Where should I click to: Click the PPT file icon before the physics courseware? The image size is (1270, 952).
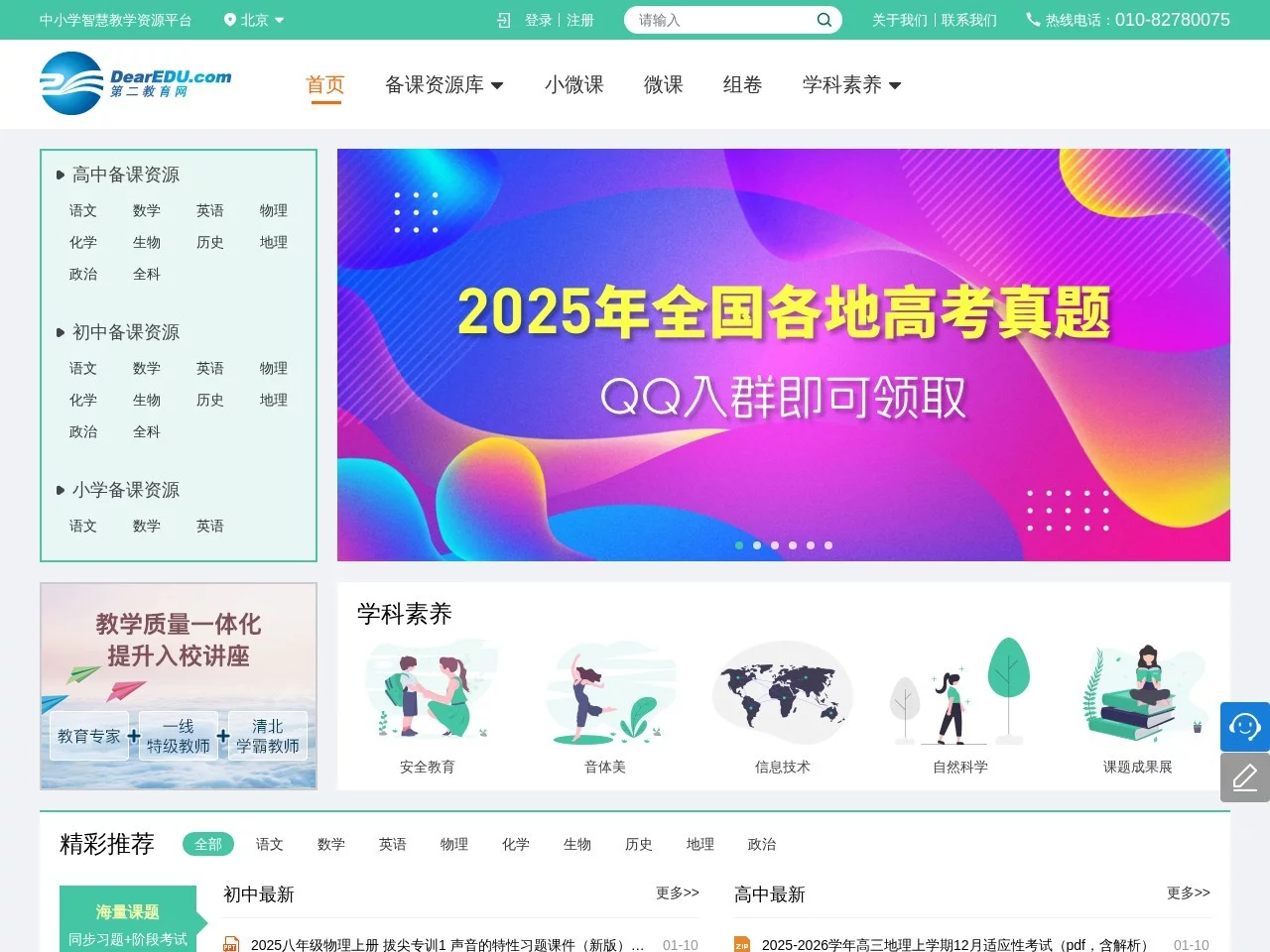pyautogui.click(x=231, y=944)
